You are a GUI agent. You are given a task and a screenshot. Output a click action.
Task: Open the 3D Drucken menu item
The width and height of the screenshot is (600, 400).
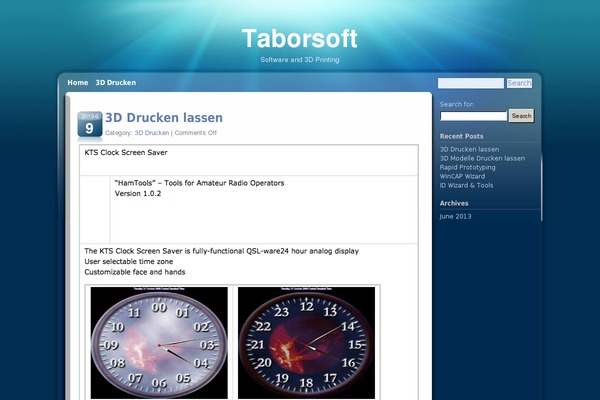pos(116,82)
